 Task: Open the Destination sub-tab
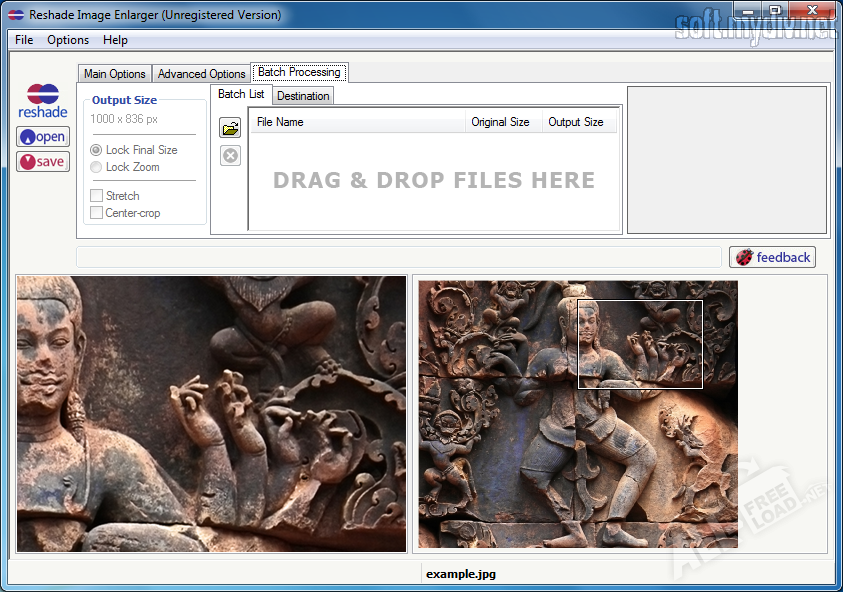pos(303,96)
